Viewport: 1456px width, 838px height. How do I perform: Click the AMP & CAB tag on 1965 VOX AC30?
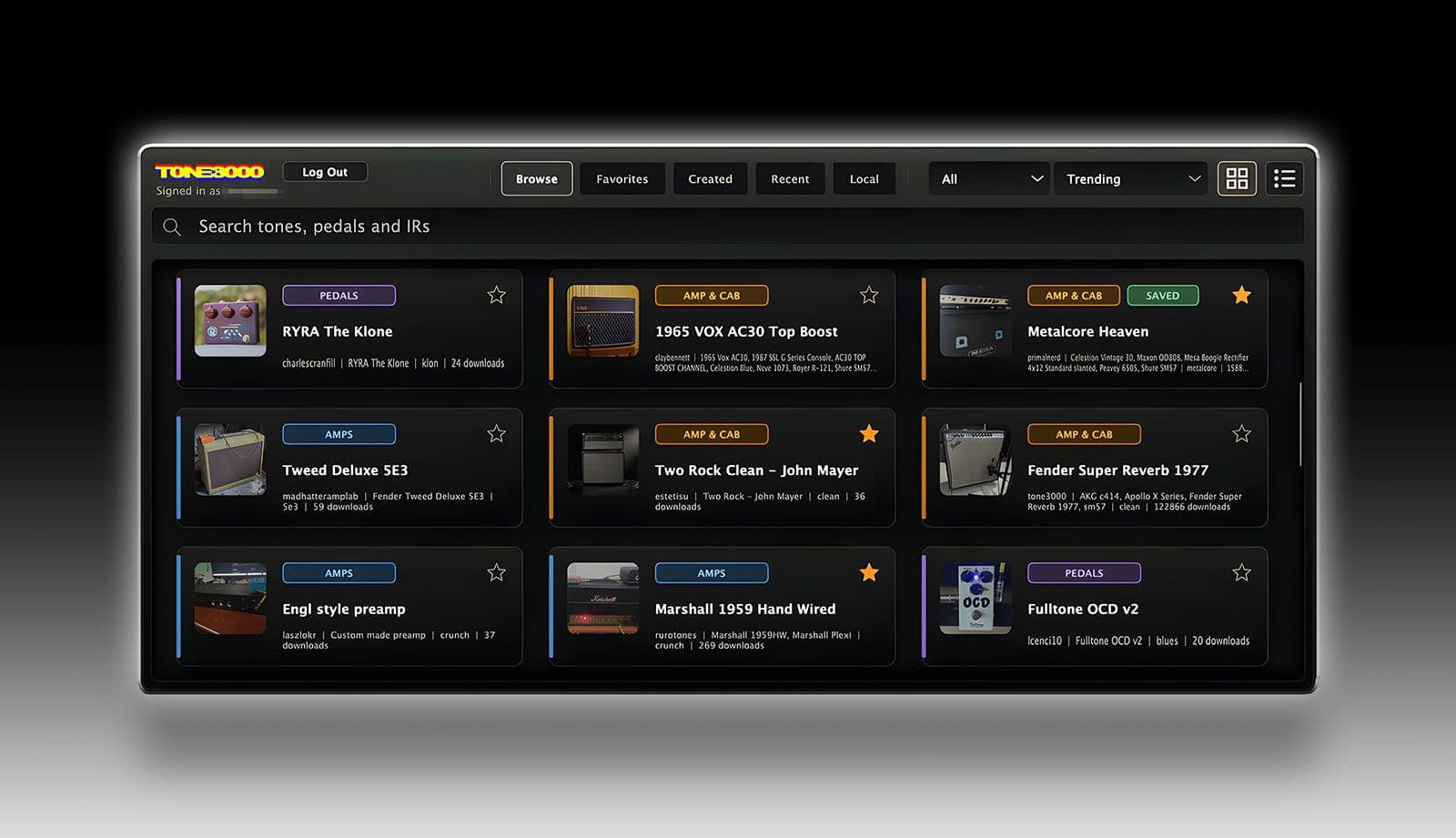712,295
